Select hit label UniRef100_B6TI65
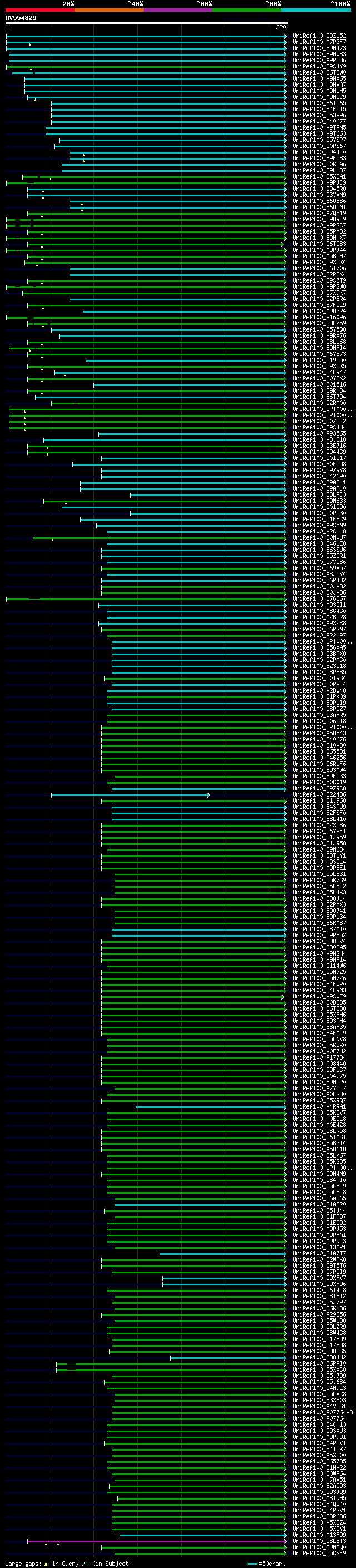 tap(319, 103)
